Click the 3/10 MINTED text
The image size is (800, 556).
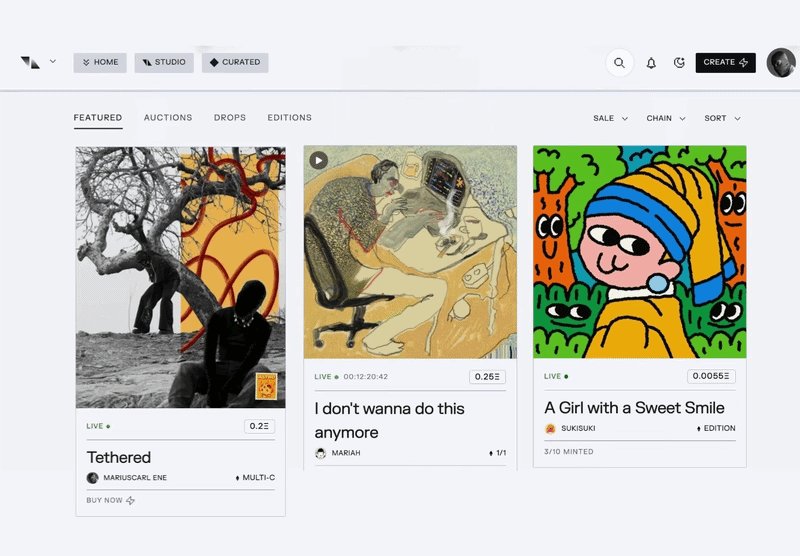point(568,452)
